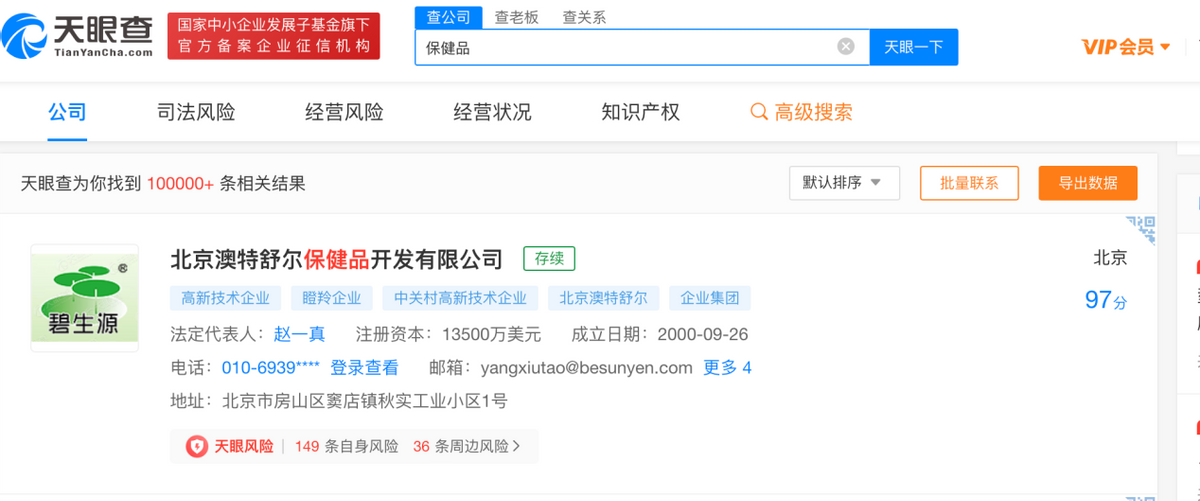Screen dimensions: 1200x501
Task: Click the 导出数据 button
Action: tap(1088, 183)
